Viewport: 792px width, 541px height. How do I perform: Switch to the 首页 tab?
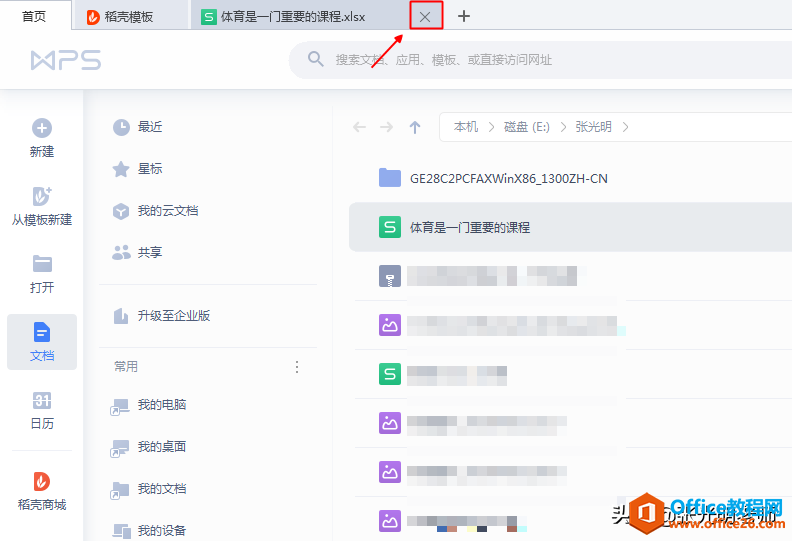[x=34, y=16]
